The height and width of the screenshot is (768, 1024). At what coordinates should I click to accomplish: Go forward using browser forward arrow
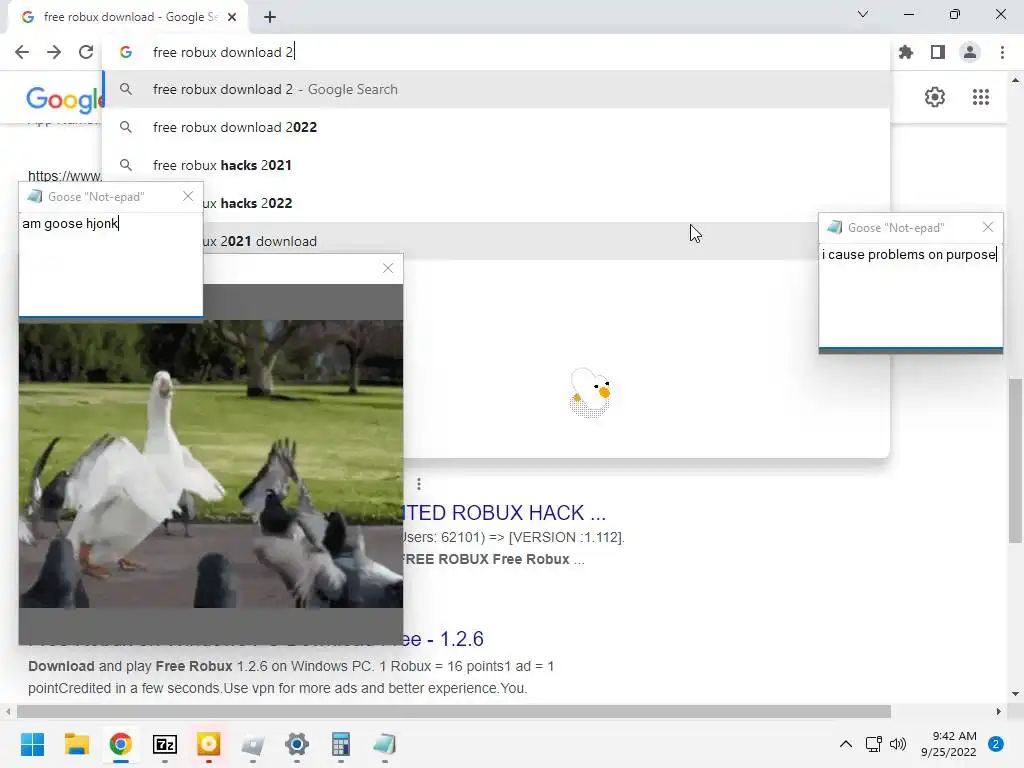point(54,52)
